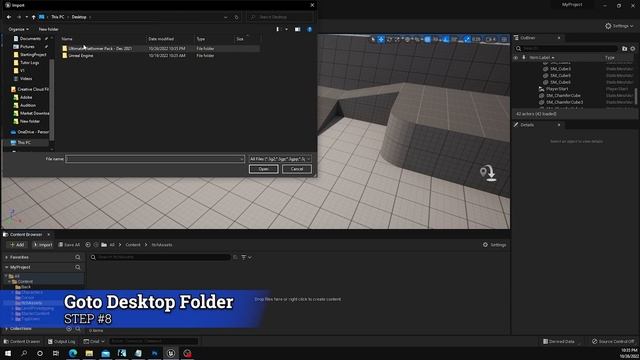Select the translate tool in the viewport toolbar
640x360 pixels.
381,39
